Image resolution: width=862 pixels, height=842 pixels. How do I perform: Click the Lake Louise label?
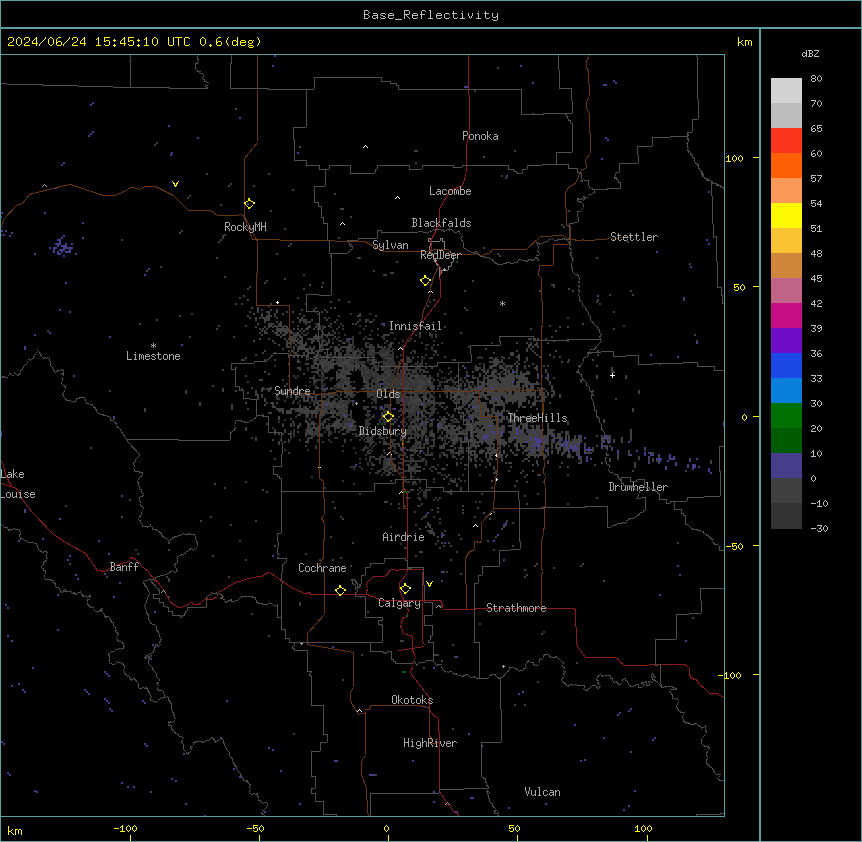pos(18,484)
